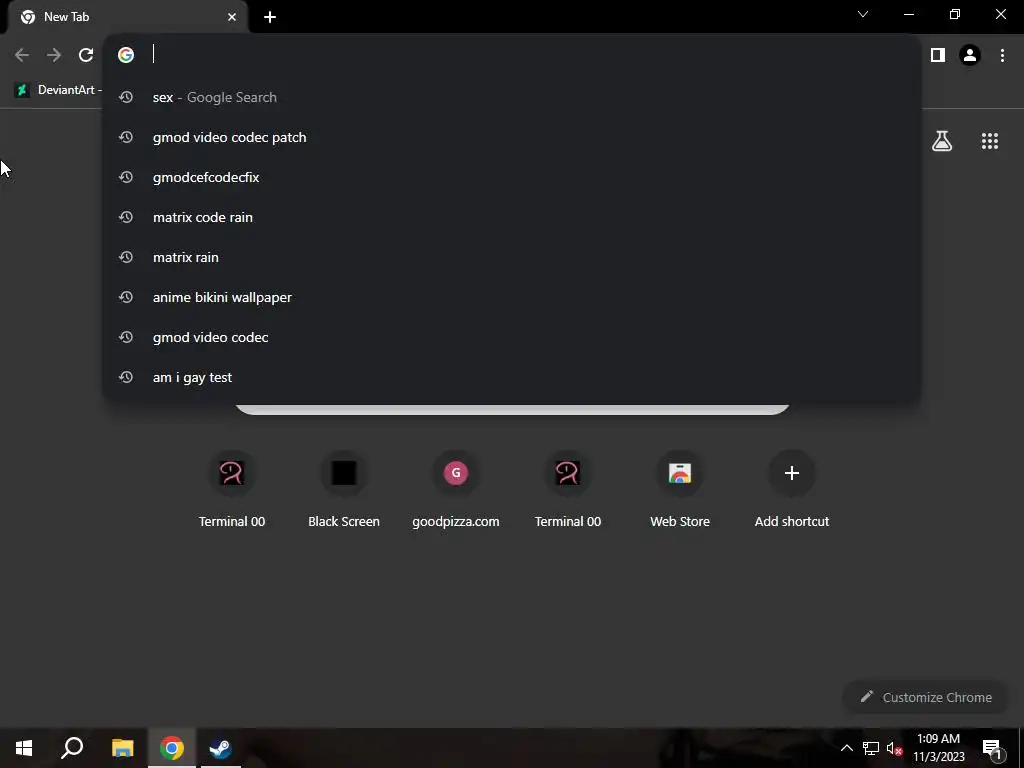1024x768 pixels.
Task: Select the 'matrix code rain' suggestion
Action: pyautogui.click(x=512, y=217)
